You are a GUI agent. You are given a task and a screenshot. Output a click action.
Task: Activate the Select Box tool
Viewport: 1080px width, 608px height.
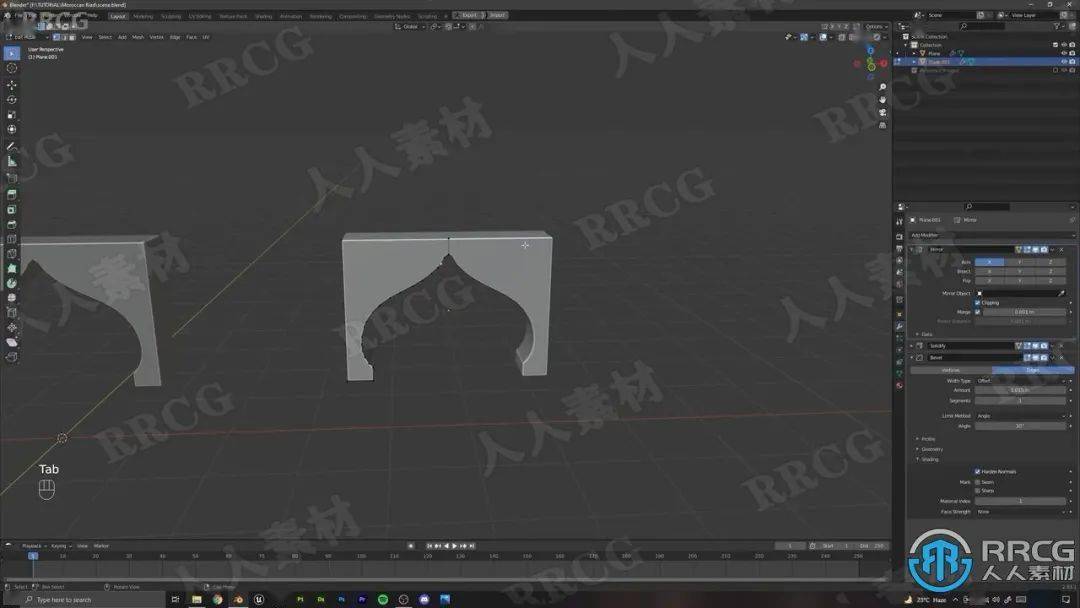coord(12,53)
